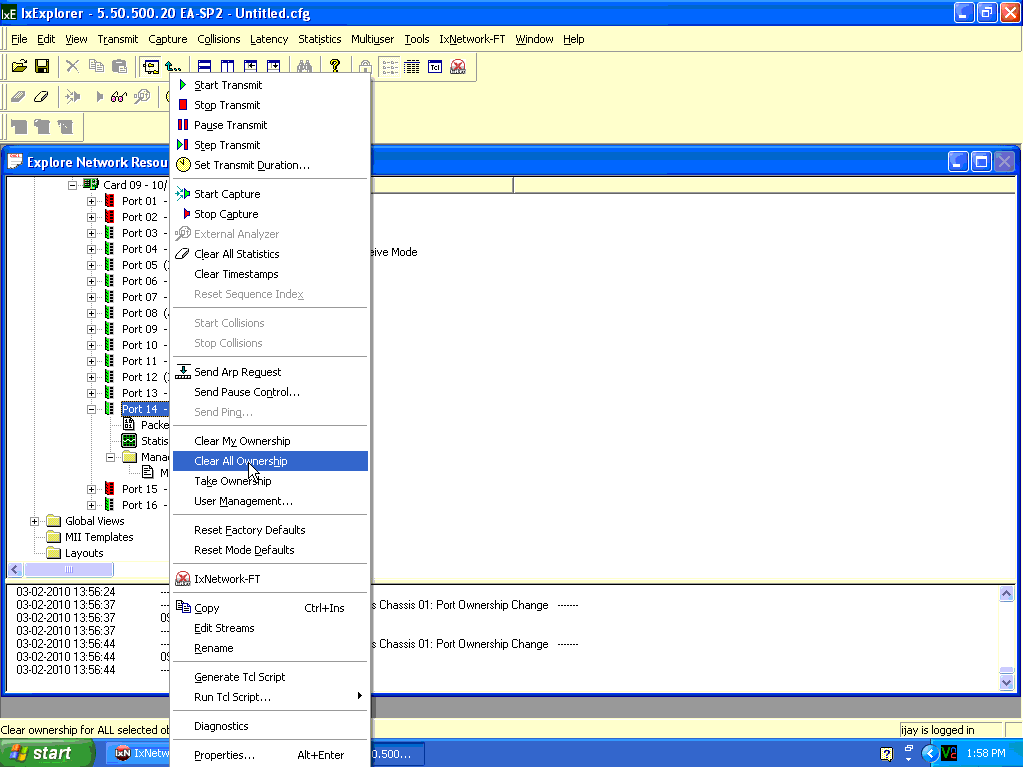This screenshot has height=767, width=1023.
Task: Expand the Global Views folder
Action: point(35,521)
